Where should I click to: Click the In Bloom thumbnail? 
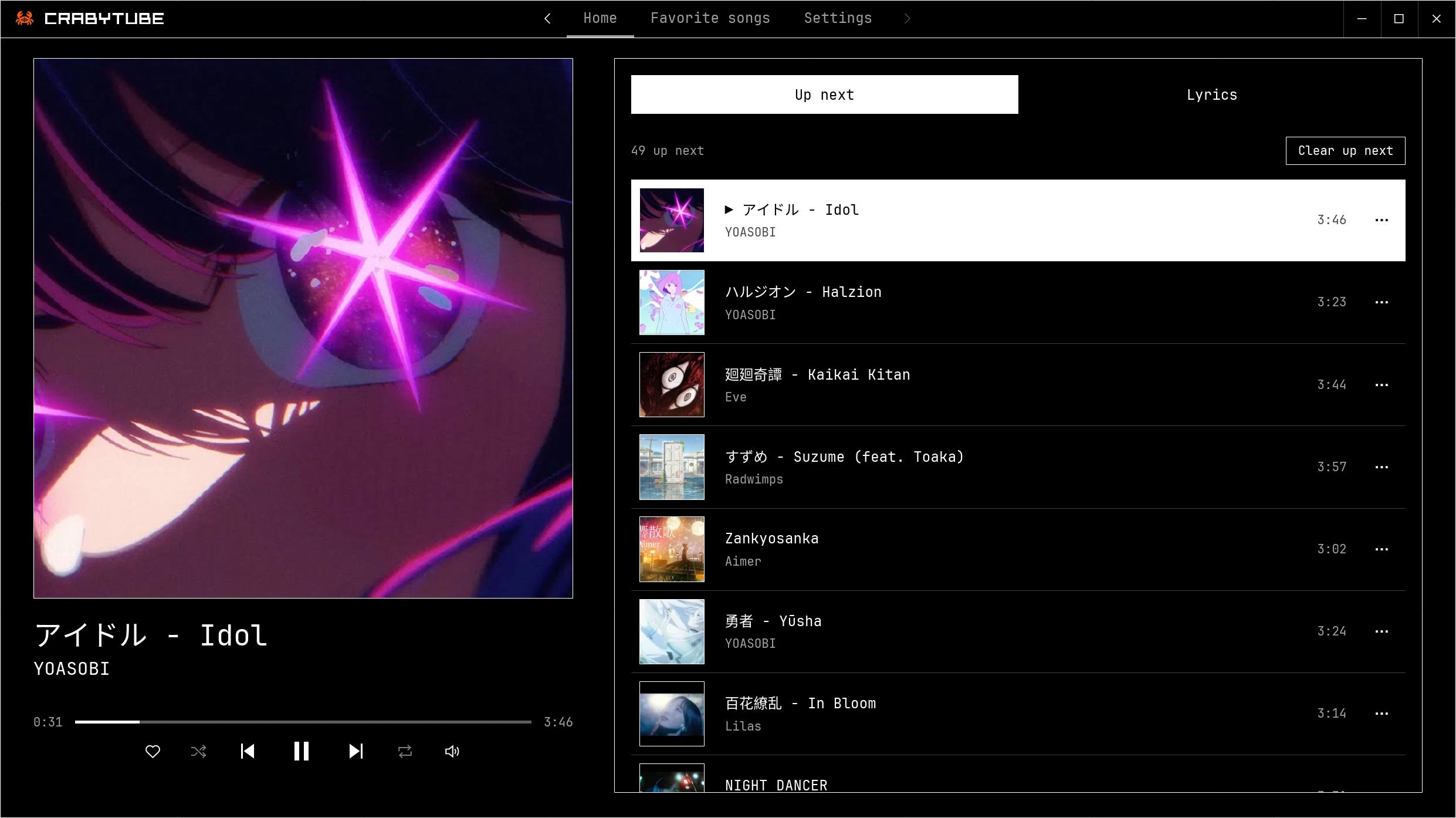(x=672, y=714)
